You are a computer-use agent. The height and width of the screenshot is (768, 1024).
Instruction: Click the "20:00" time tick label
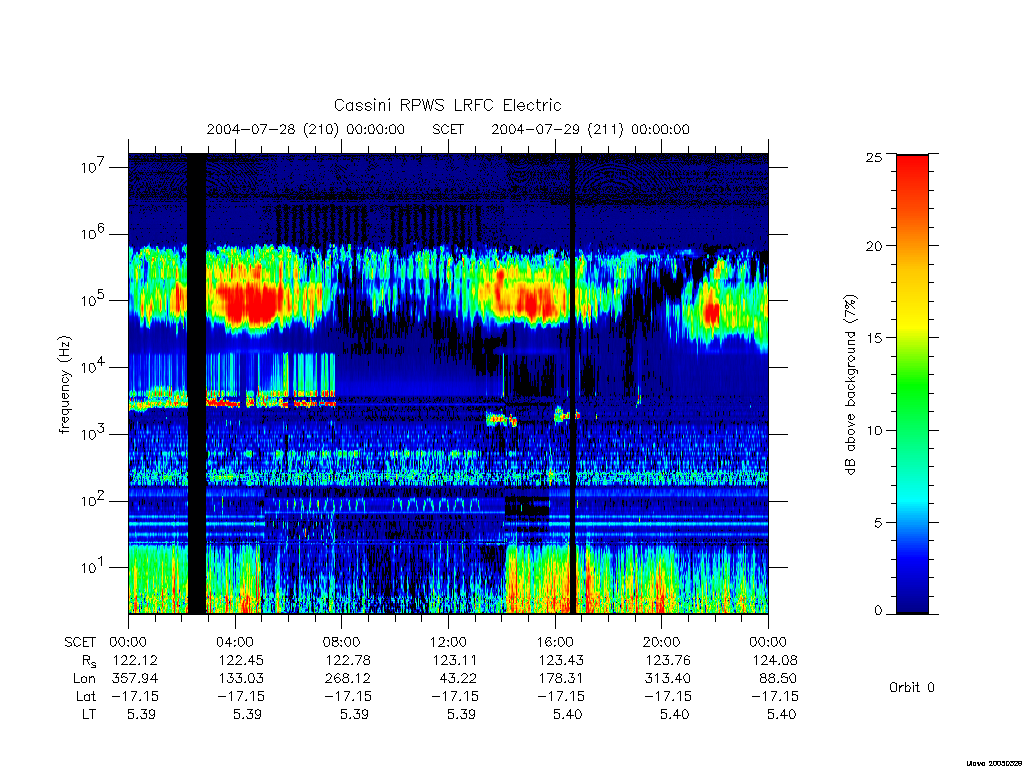tap(662, 642)
